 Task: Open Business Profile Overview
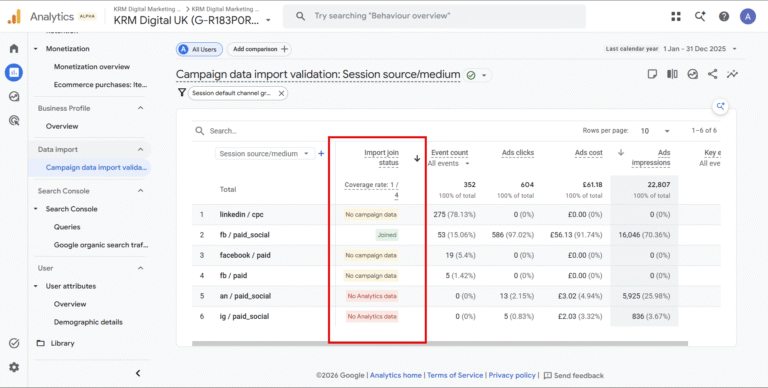tap(62, 126)
